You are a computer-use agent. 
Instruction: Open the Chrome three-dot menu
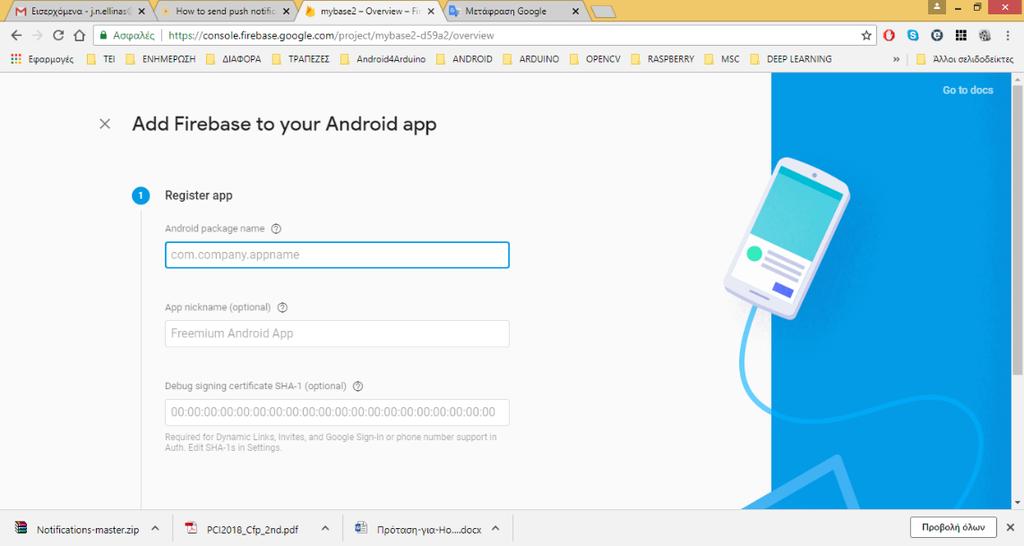pyautogui.click(x=1008, y=35)
